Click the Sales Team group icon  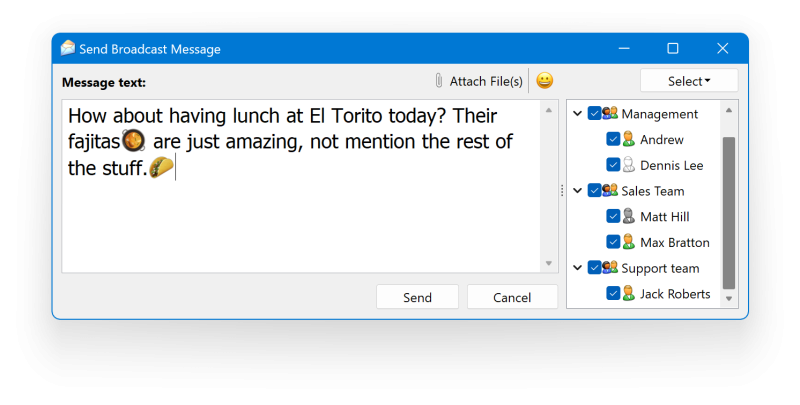(x=610, y=190)
